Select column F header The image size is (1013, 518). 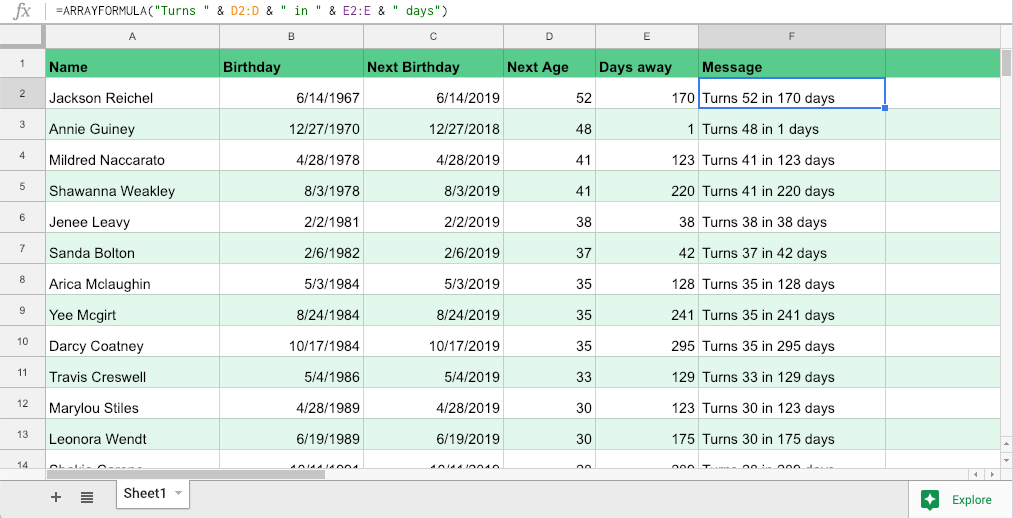pos(791,37)
